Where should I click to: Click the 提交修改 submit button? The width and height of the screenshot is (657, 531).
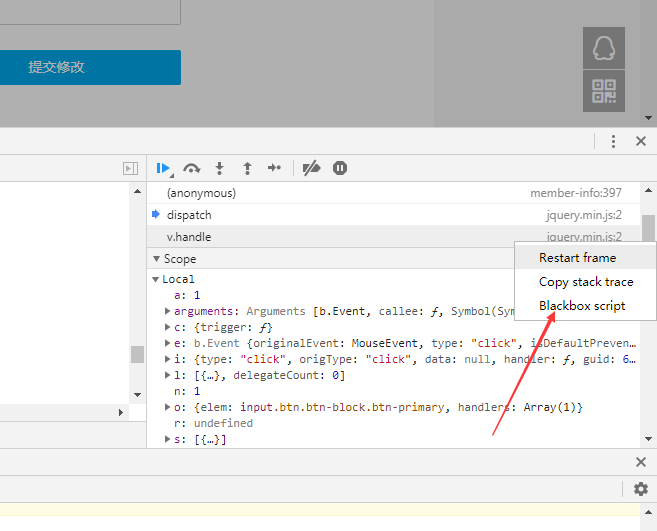pos(90,67)
